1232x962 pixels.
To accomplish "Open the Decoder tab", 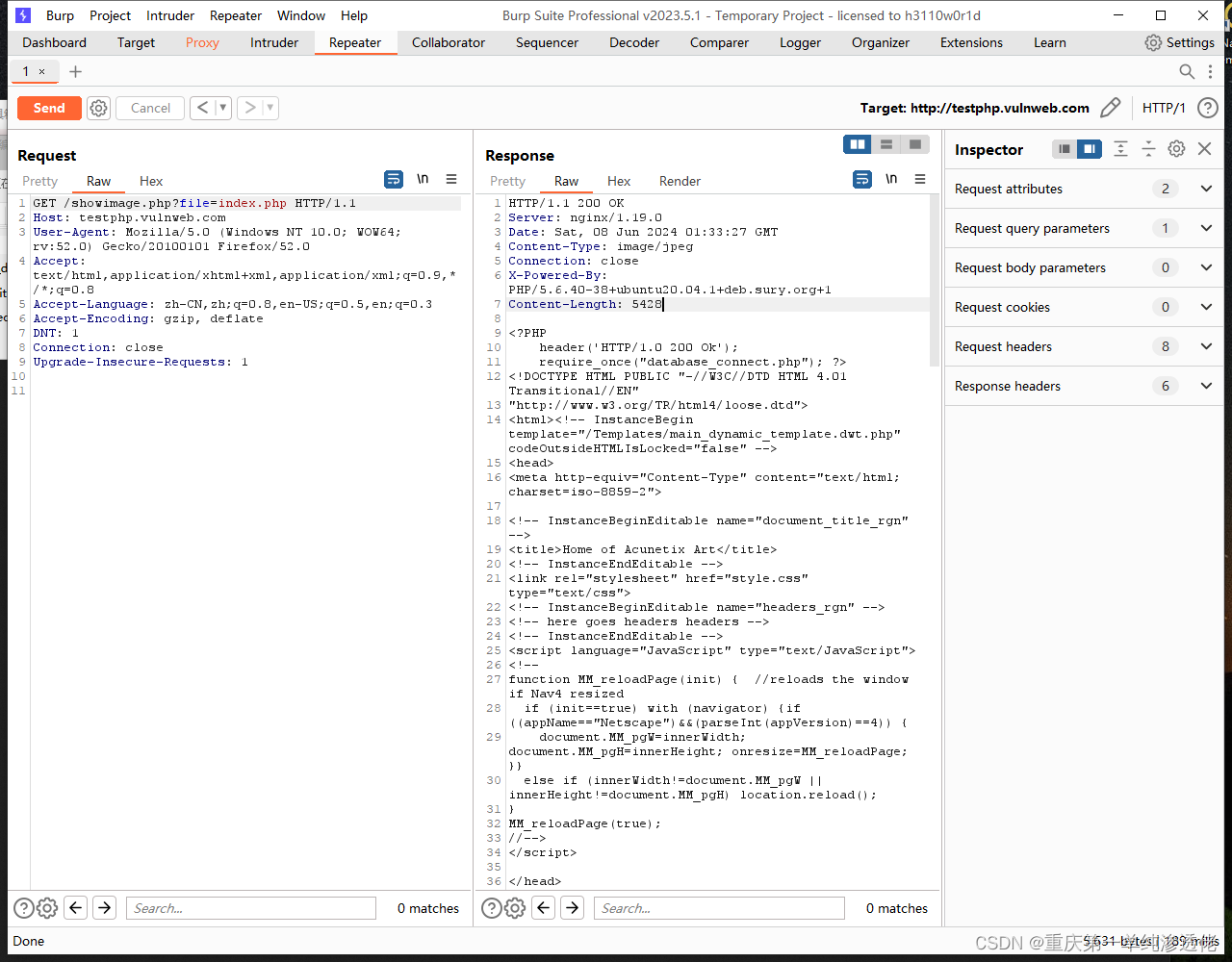I will point(634,42).
